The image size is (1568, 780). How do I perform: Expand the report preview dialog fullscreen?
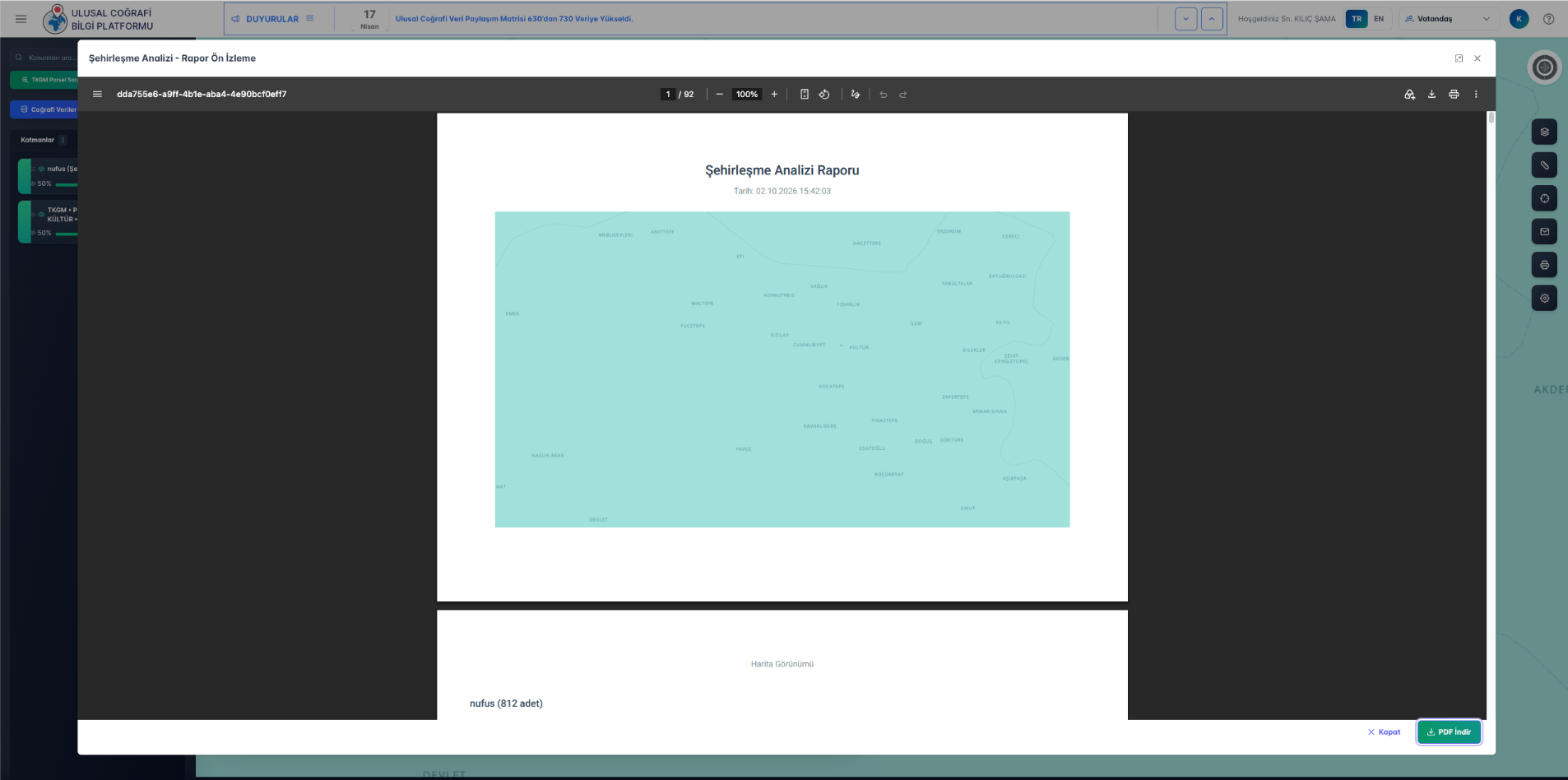(1459, 58)
